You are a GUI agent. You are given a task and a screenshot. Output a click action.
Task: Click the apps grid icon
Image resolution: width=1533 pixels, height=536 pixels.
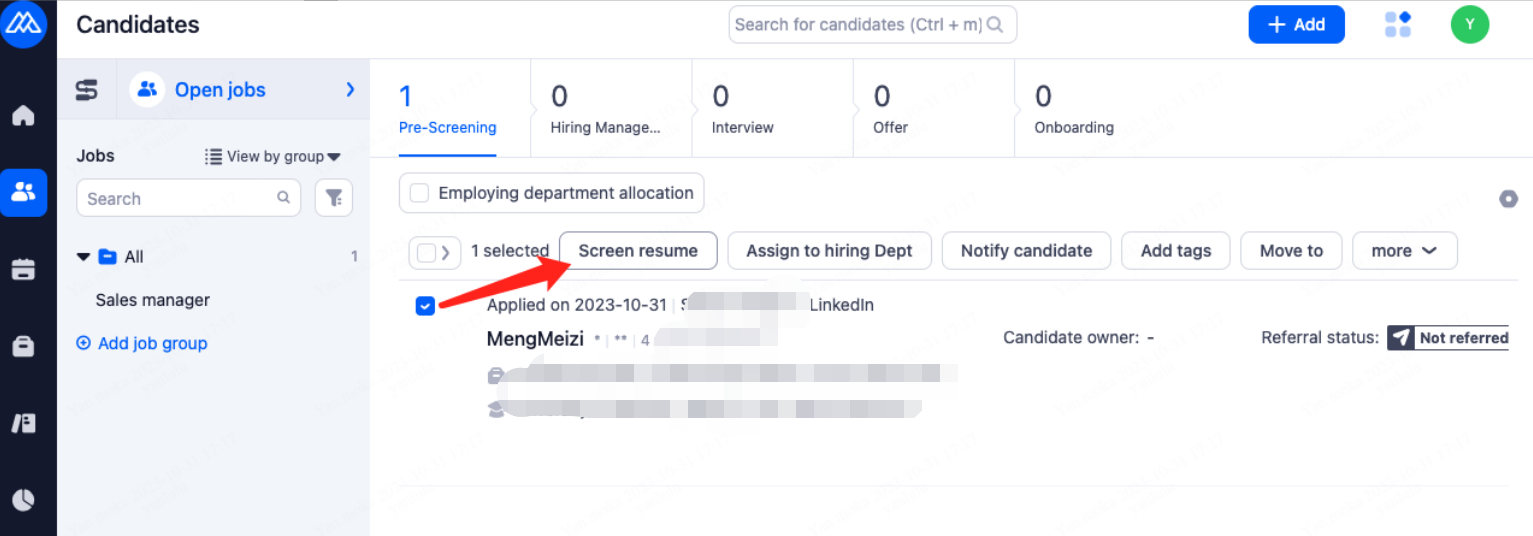(x=1397, y=25)
